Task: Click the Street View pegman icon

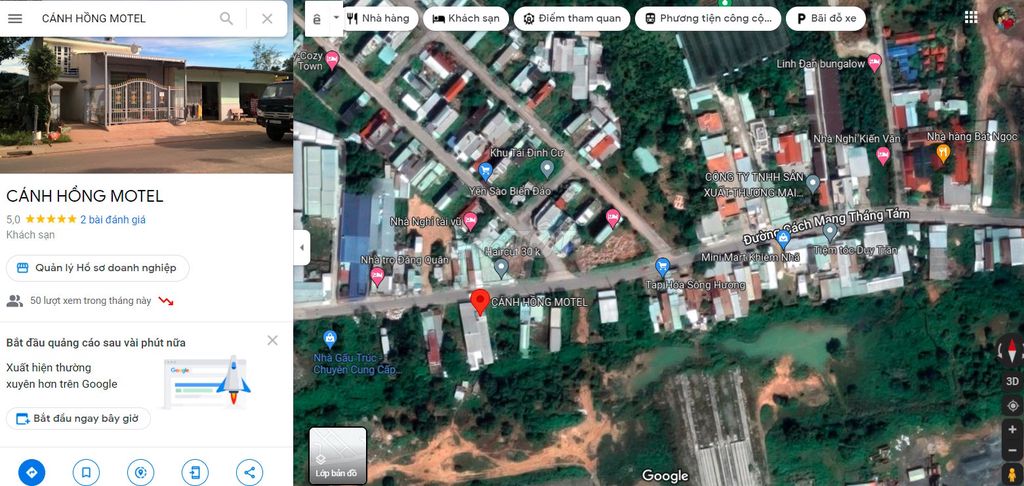Action: tap(1012, 474)
